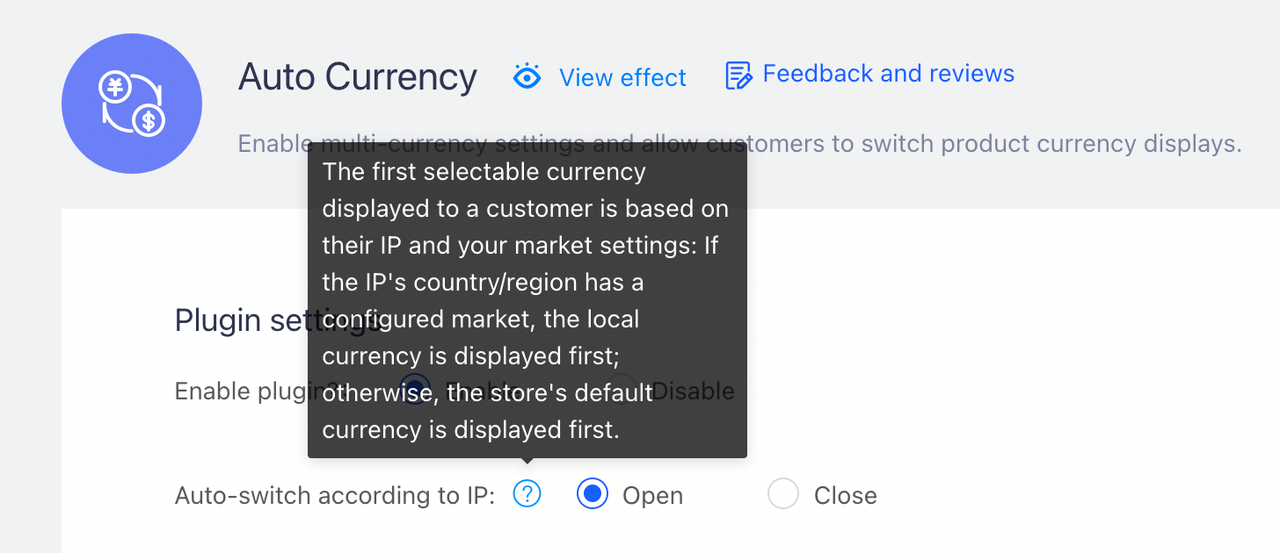Click the eye icon beside View effect
This screenshot has width=1280, height=553.
click(x=526, y=77)
